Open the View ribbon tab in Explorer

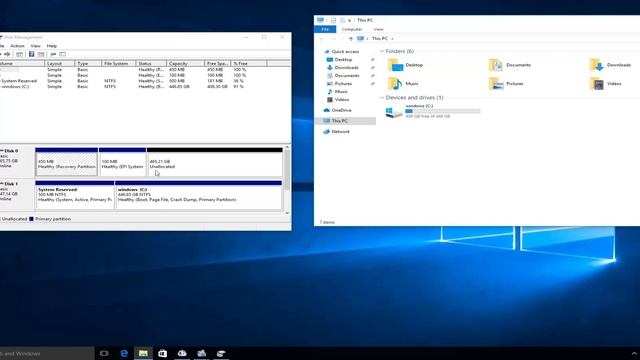378,29
